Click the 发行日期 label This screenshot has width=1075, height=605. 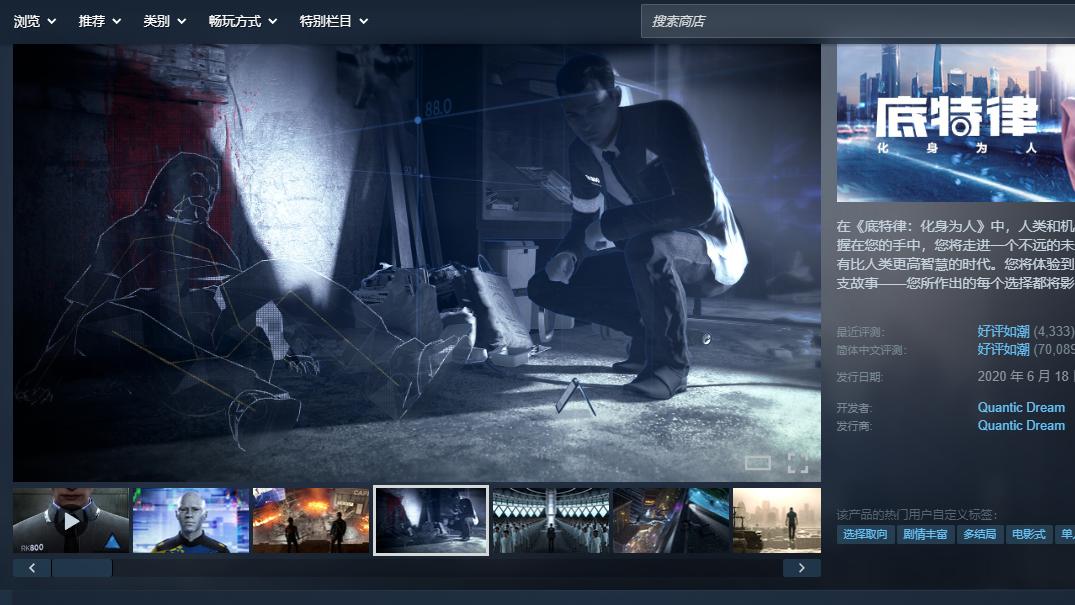860,377
